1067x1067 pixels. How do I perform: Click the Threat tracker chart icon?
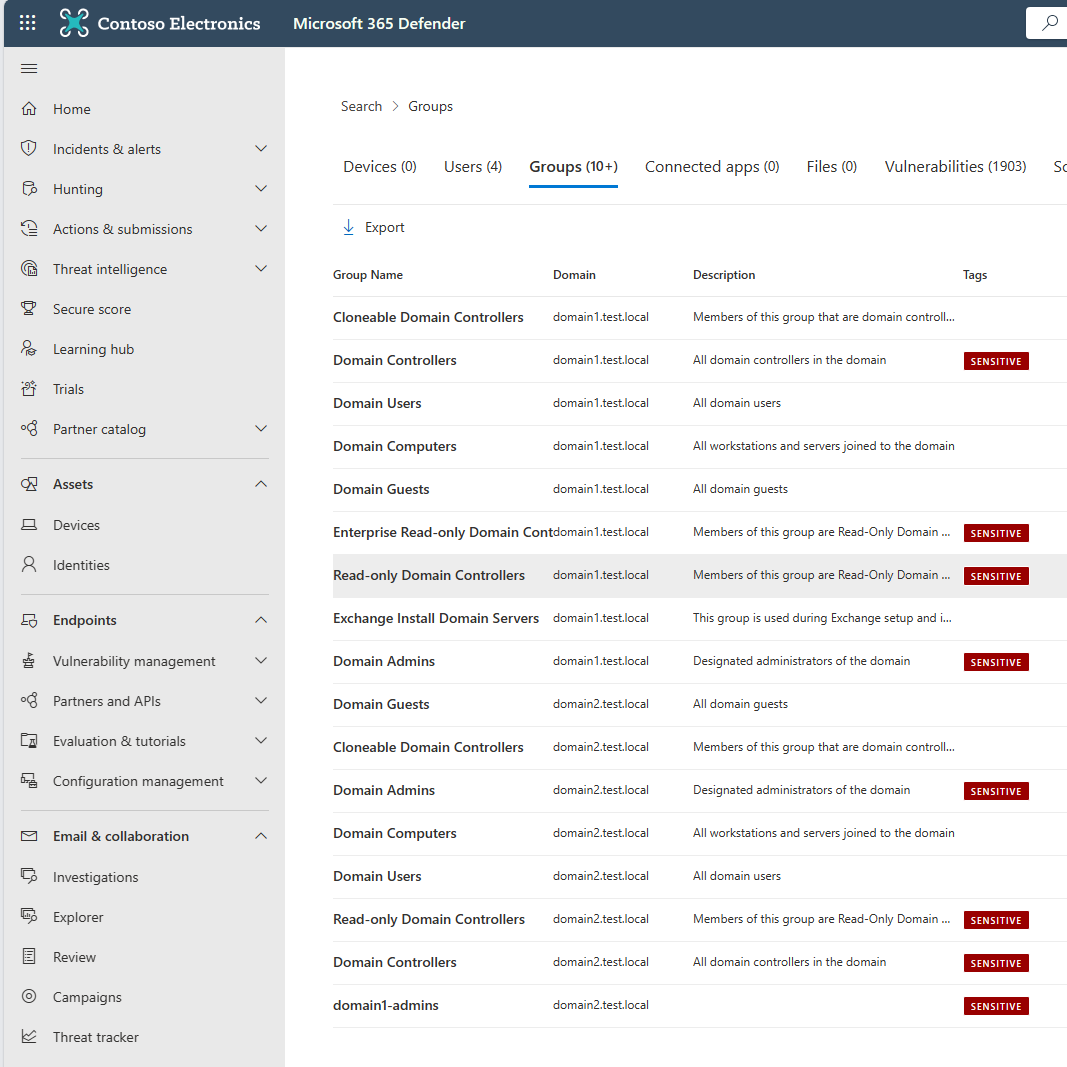click(x=29, y=1036)
